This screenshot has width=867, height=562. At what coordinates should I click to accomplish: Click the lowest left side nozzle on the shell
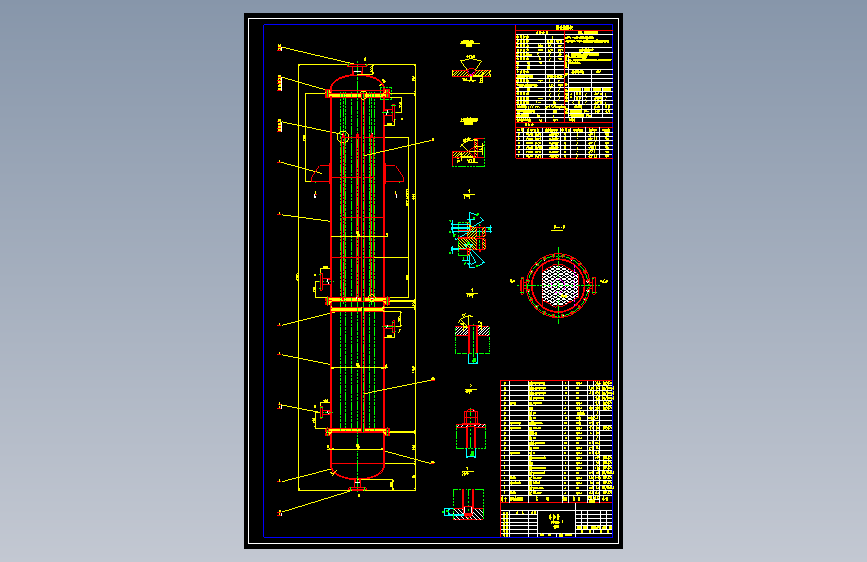point(324,412)
